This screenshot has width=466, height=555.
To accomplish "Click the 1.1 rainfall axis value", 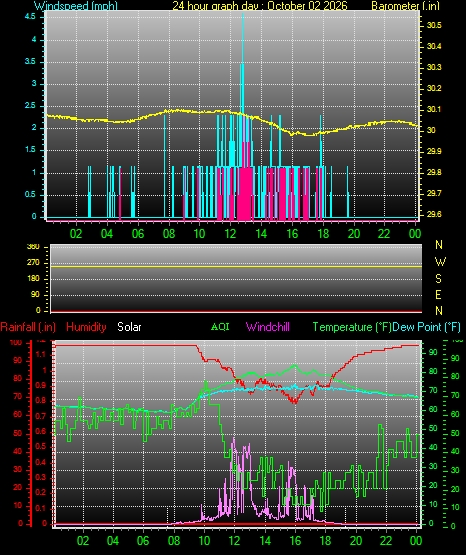I will (41, 354).
